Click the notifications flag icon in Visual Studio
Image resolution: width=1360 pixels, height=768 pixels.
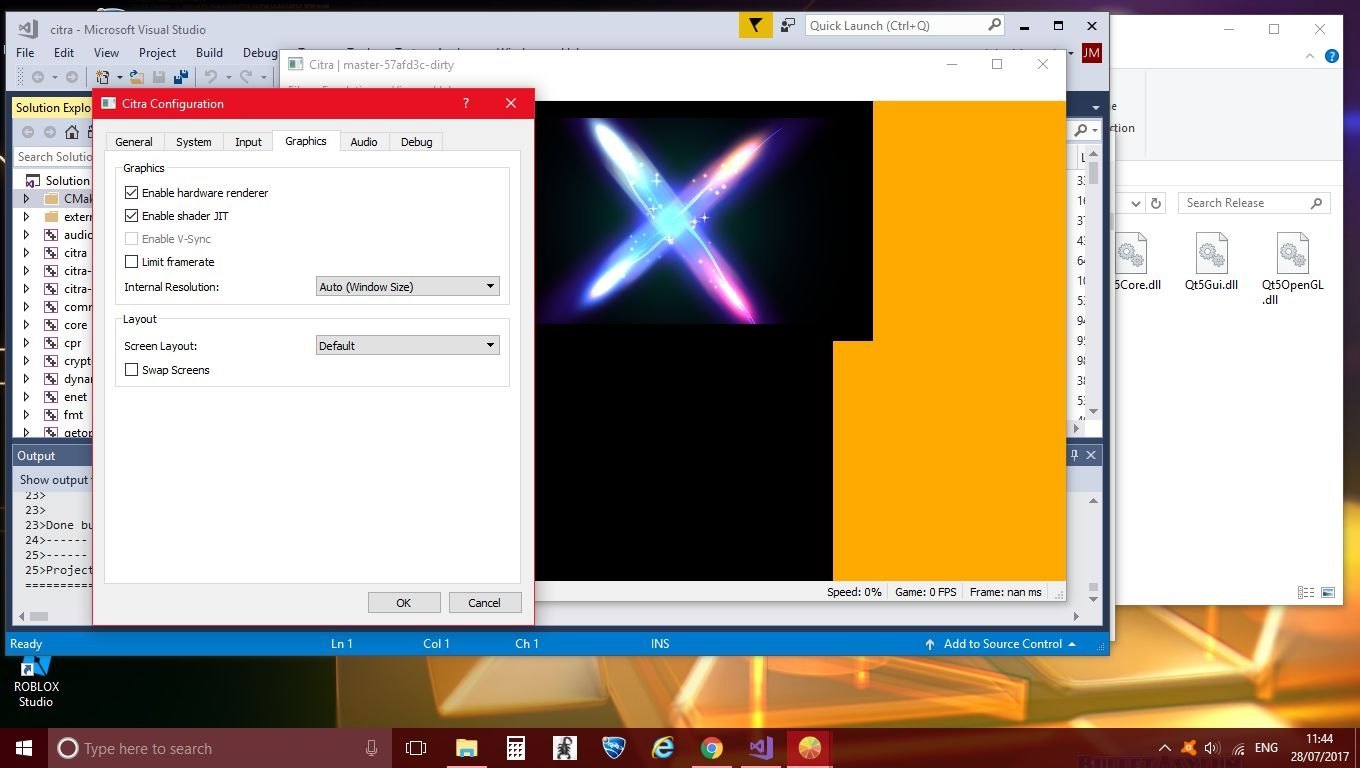(755, 25)
